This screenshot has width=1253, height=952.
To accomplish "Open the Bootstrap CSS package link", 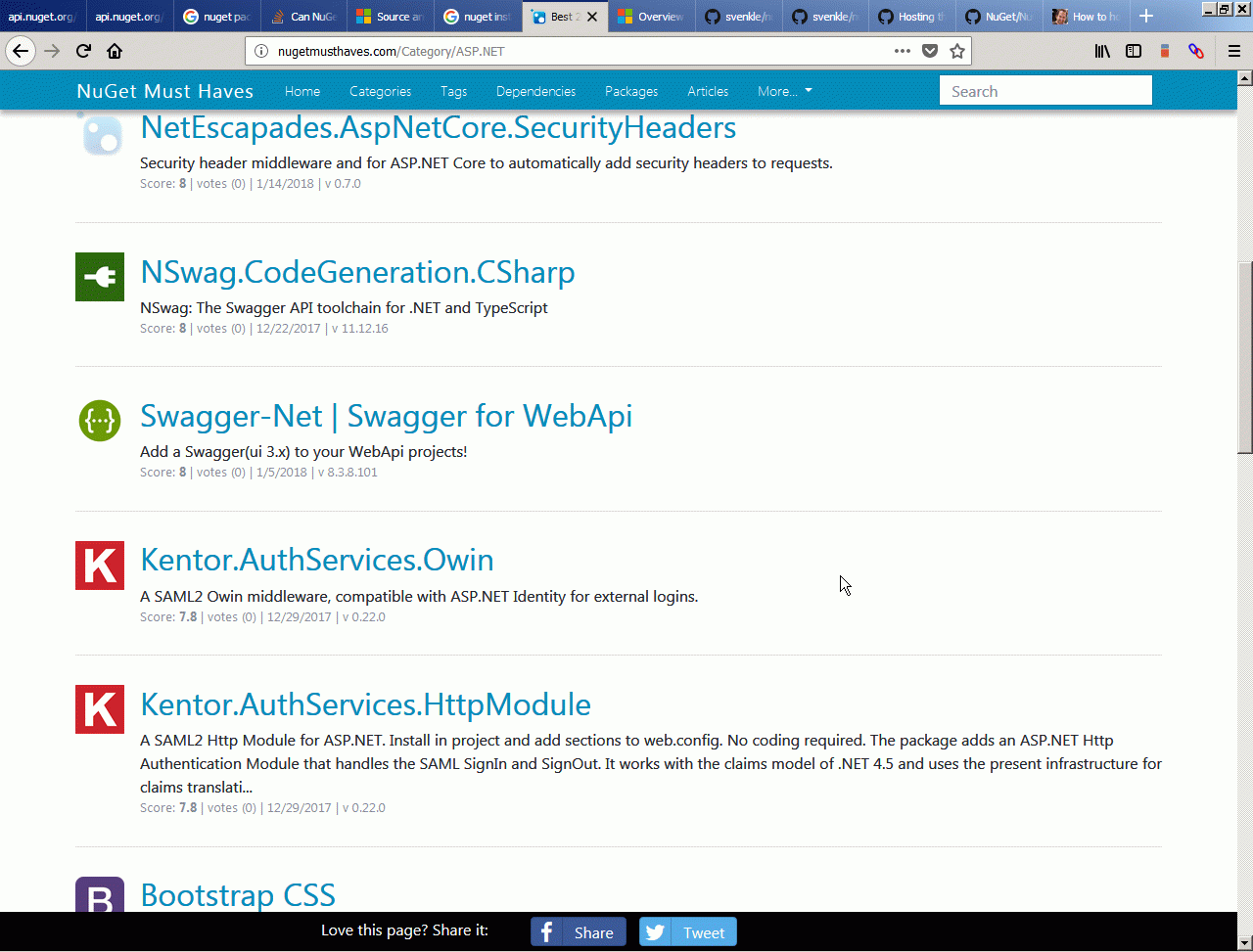I will pyautogui.click(x=238, y=895).
